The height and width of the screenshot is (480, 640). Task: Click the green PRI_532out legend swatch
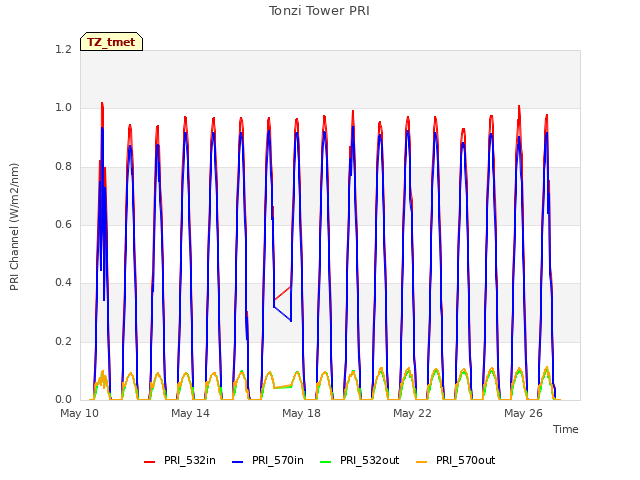coord(326,462)
